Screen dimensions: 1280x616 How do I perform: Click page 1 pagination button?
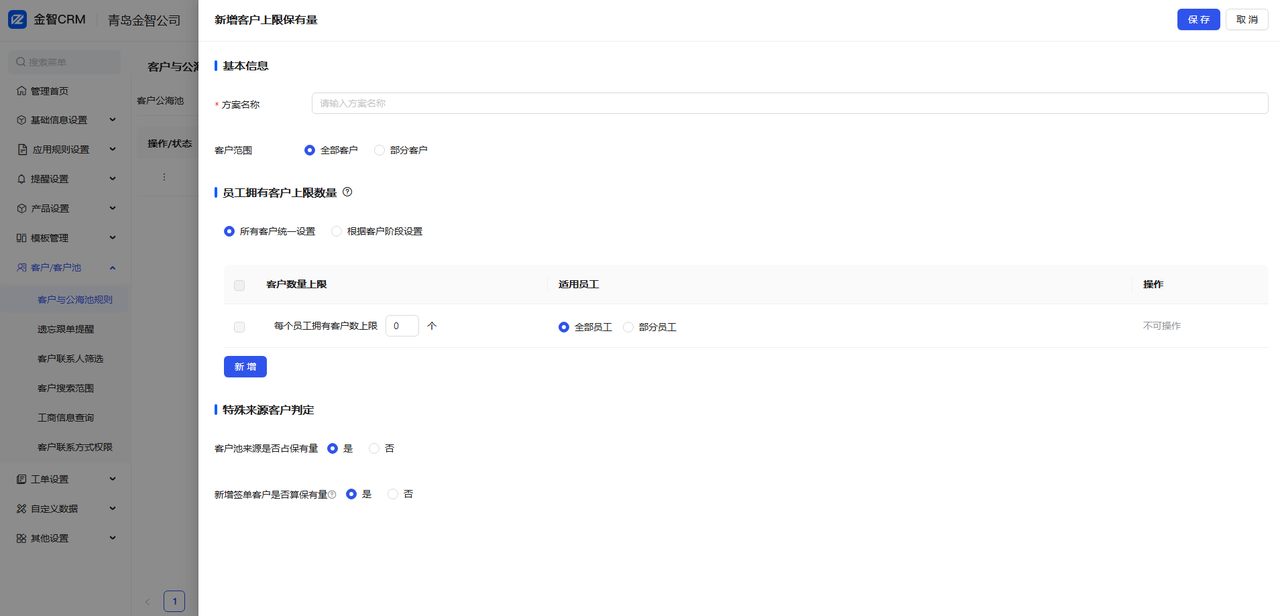click(174, 602)
